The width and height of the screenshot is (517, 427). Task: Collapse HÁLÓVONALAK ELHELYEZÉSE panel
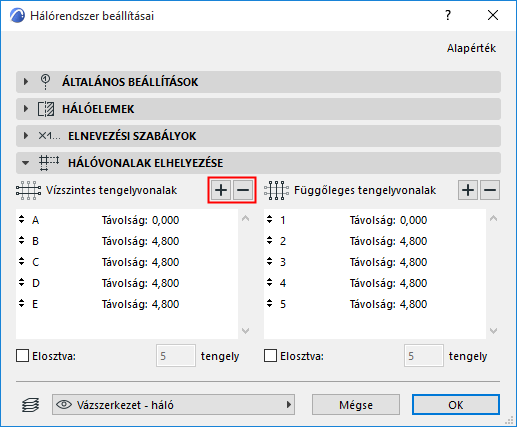[25, 163]
